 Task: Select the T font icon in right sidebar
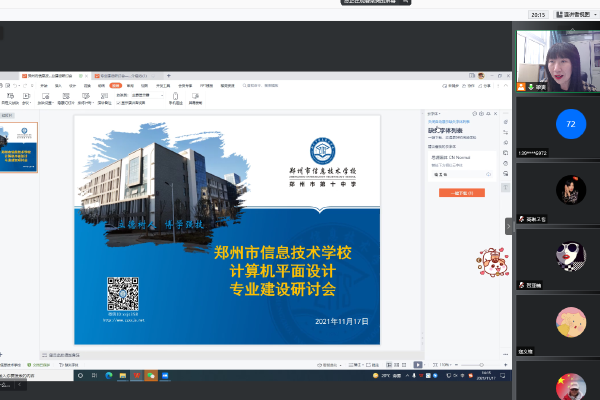click(505, 187)
